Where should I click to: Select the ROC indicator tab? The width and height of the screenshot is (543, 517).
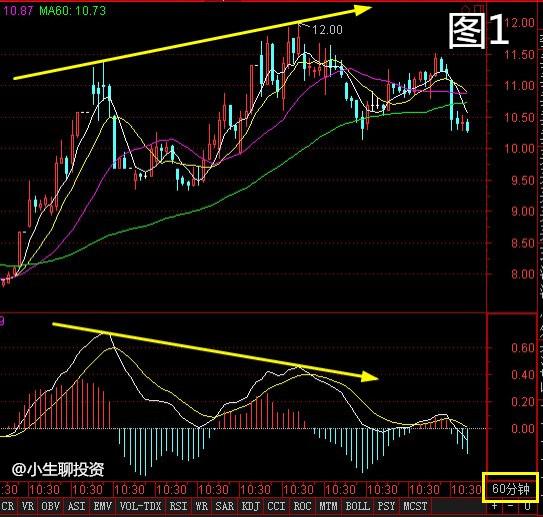coord(302,506)
